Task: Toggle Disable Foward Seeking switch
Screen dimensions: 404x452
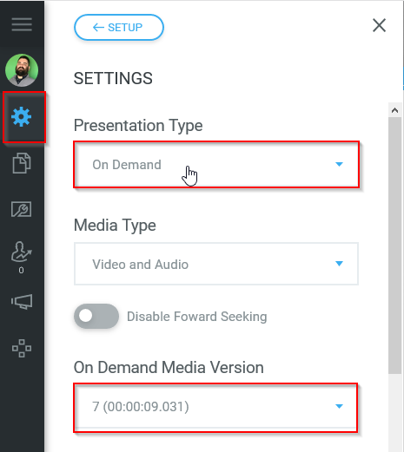Action: tap(96, 316)
